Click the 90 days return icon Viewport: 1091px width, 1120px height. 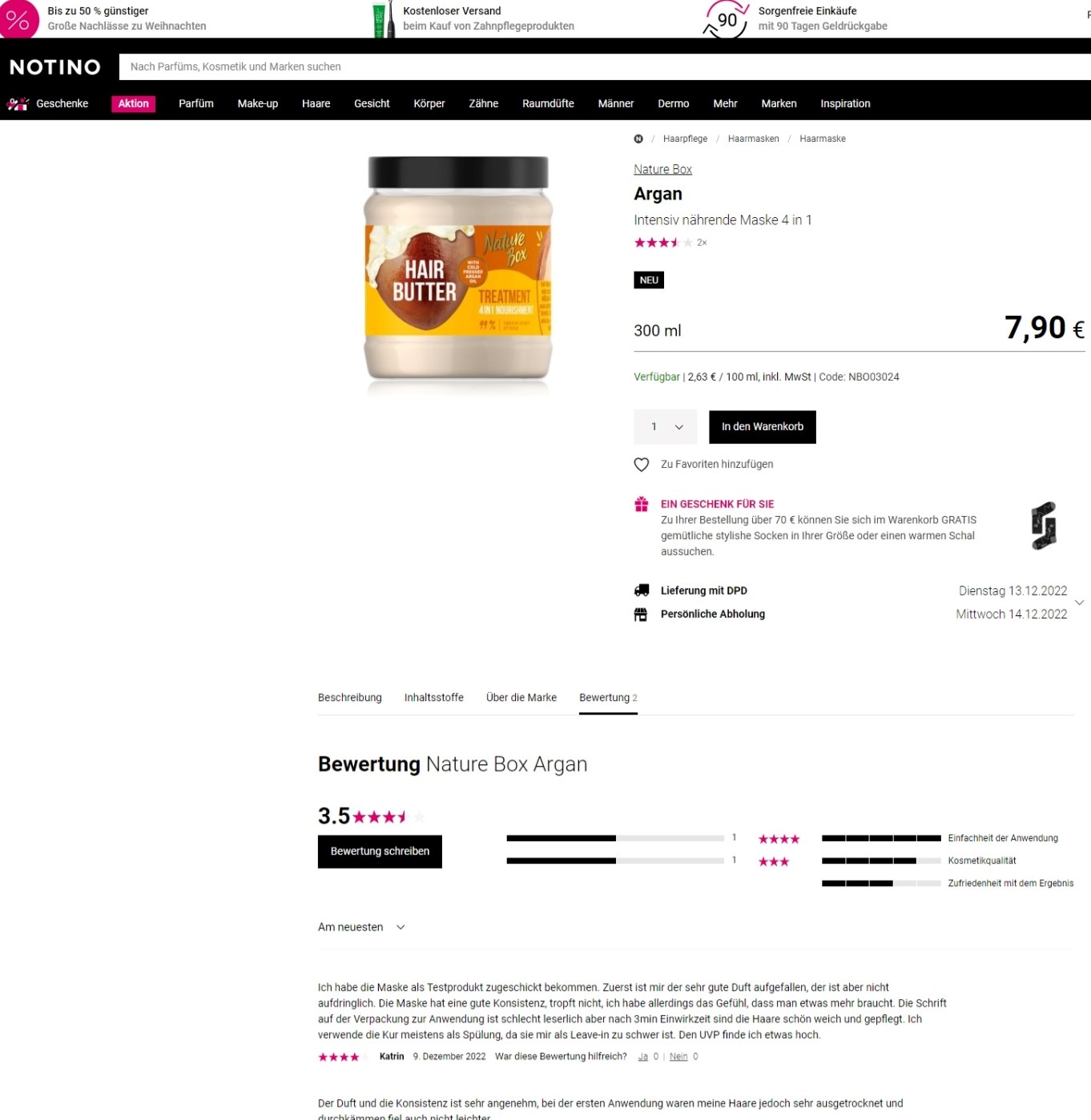(x=726, y=19)
